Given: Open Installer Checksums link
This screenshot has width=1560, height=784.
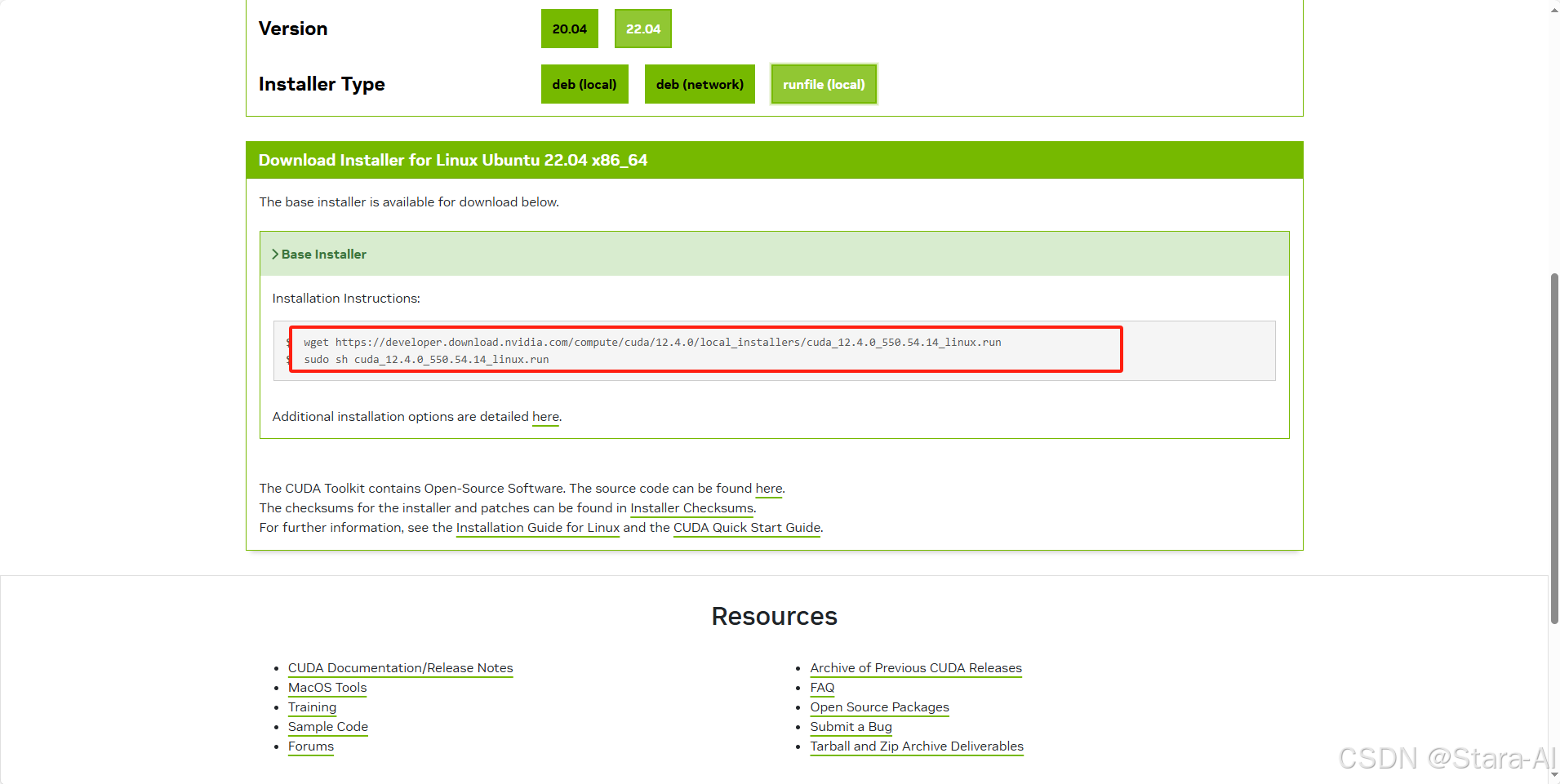Looking at the screenshot, I should coord(691,508).
